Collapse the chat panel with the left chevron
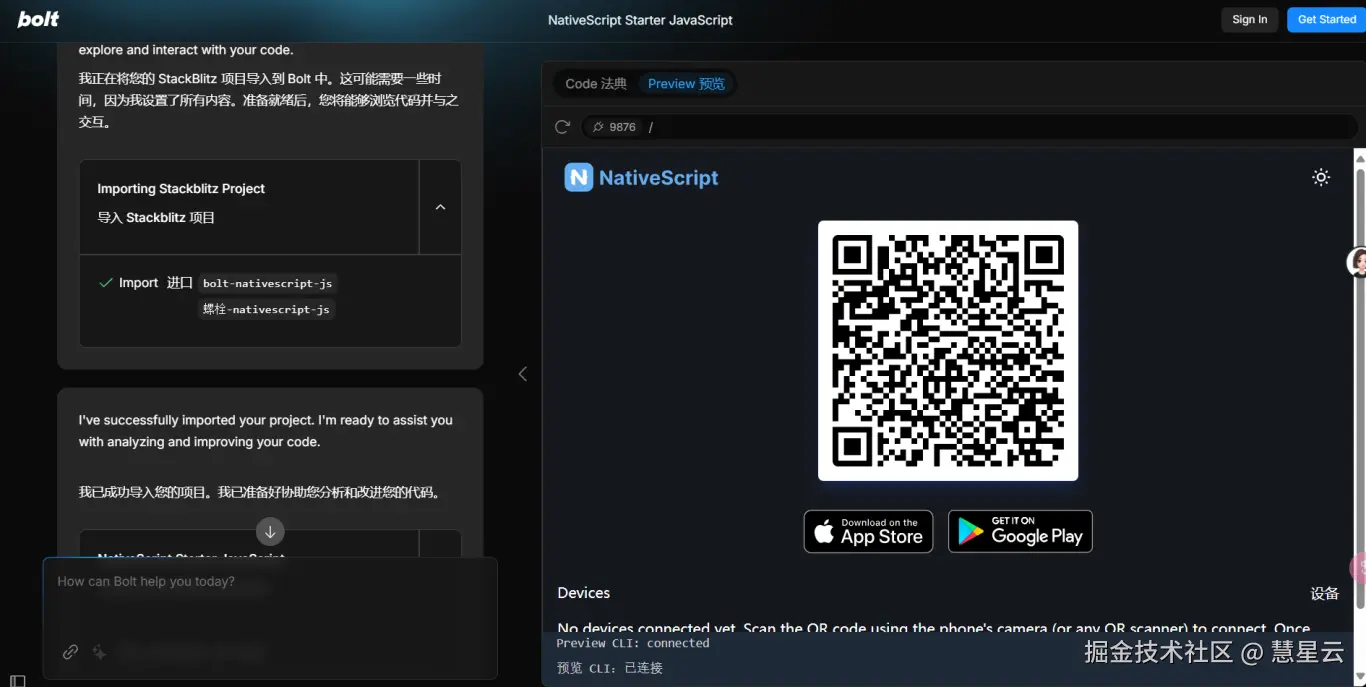1366x687 pixels. click(522, 374)
